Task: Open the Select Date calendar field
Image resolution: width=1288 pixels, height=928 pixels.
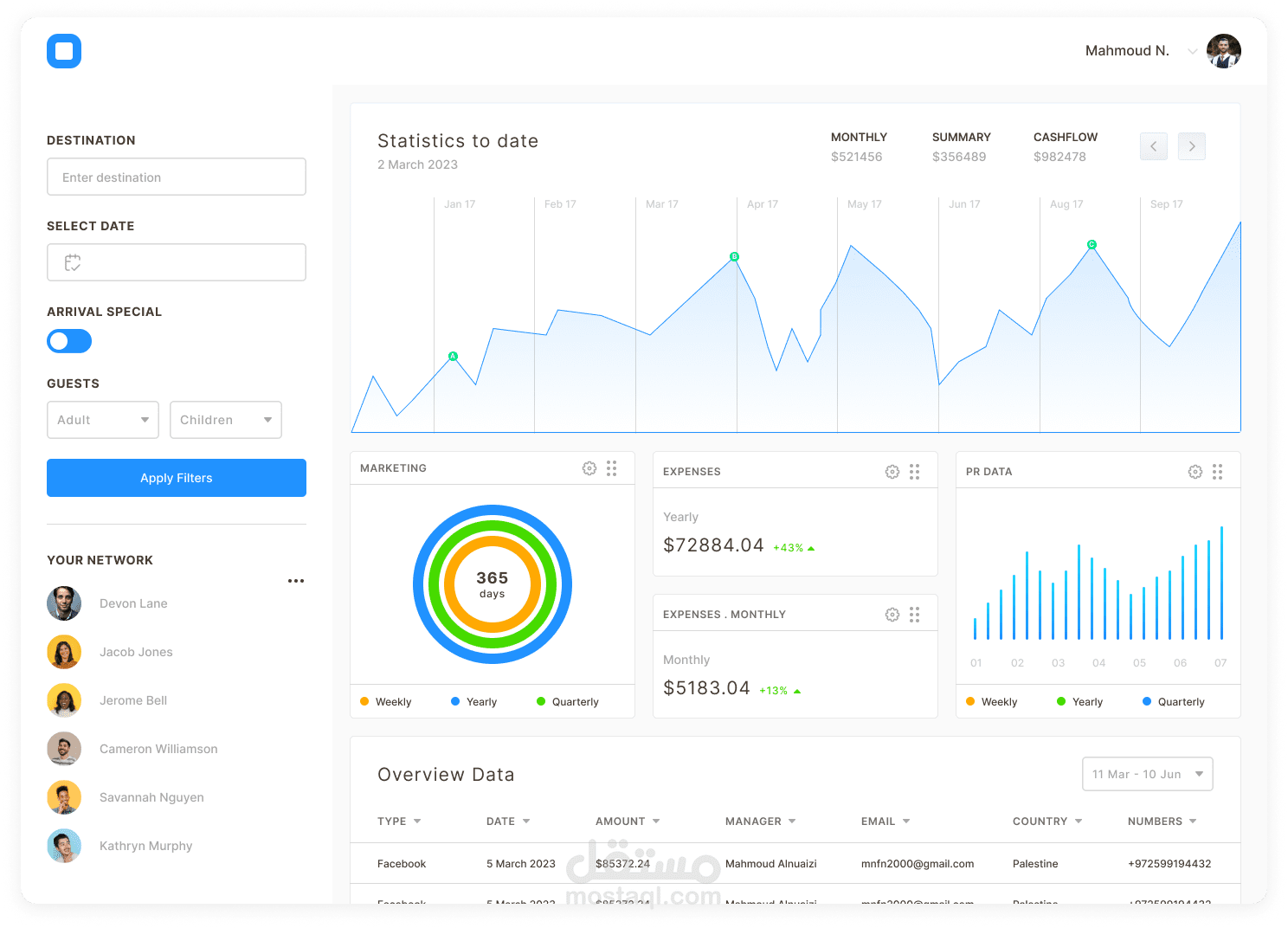Action: [177, 262]
